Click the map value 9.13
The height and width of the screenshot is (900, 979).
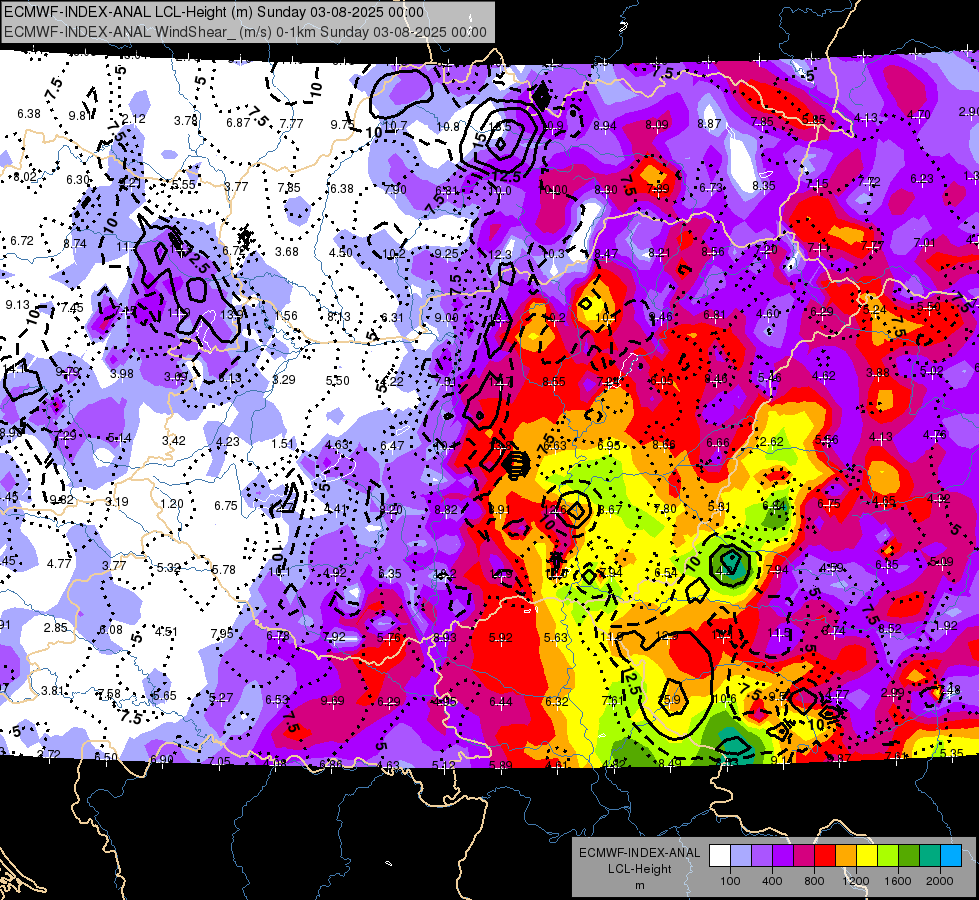(17, 305)
